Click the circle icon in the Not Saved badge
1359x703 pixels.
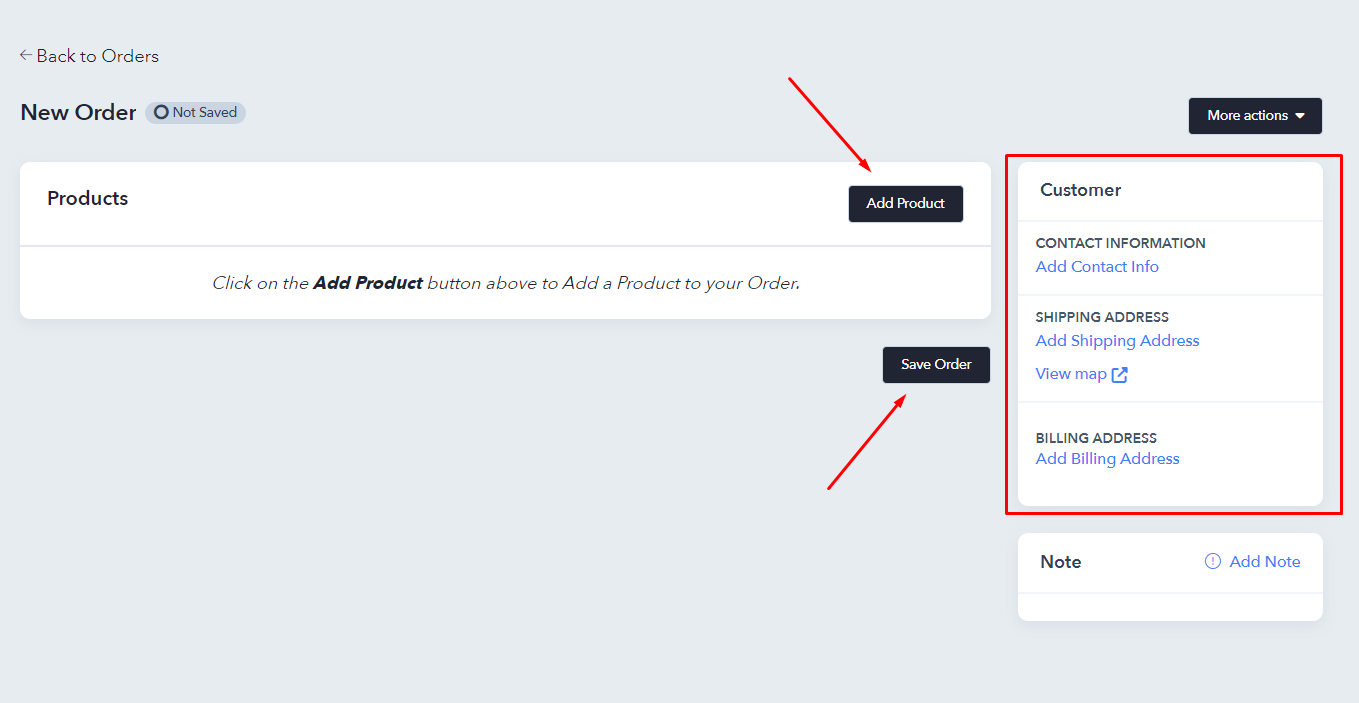[161, 112]
